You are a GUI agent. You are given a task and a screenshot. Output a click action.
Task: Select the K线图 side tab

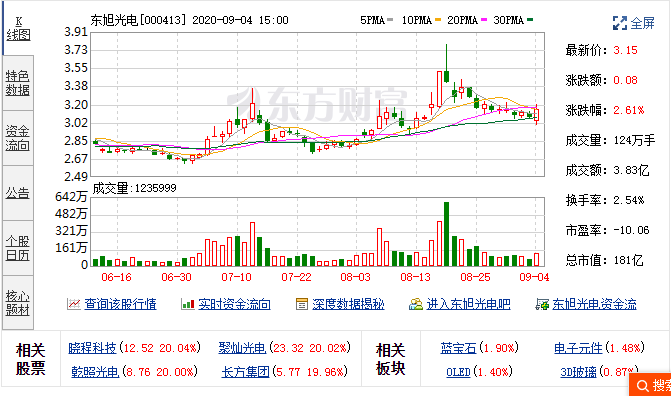(x=18, y=28)
